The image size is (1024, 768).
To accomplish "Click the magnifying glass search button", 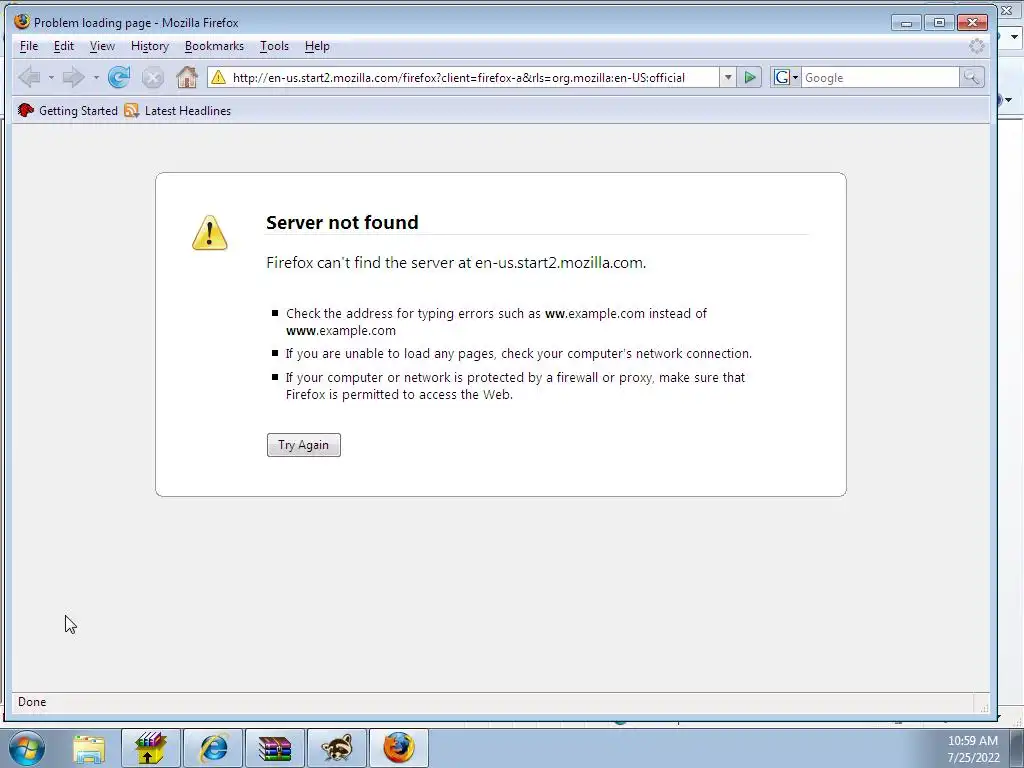I will tap(972, 78).
